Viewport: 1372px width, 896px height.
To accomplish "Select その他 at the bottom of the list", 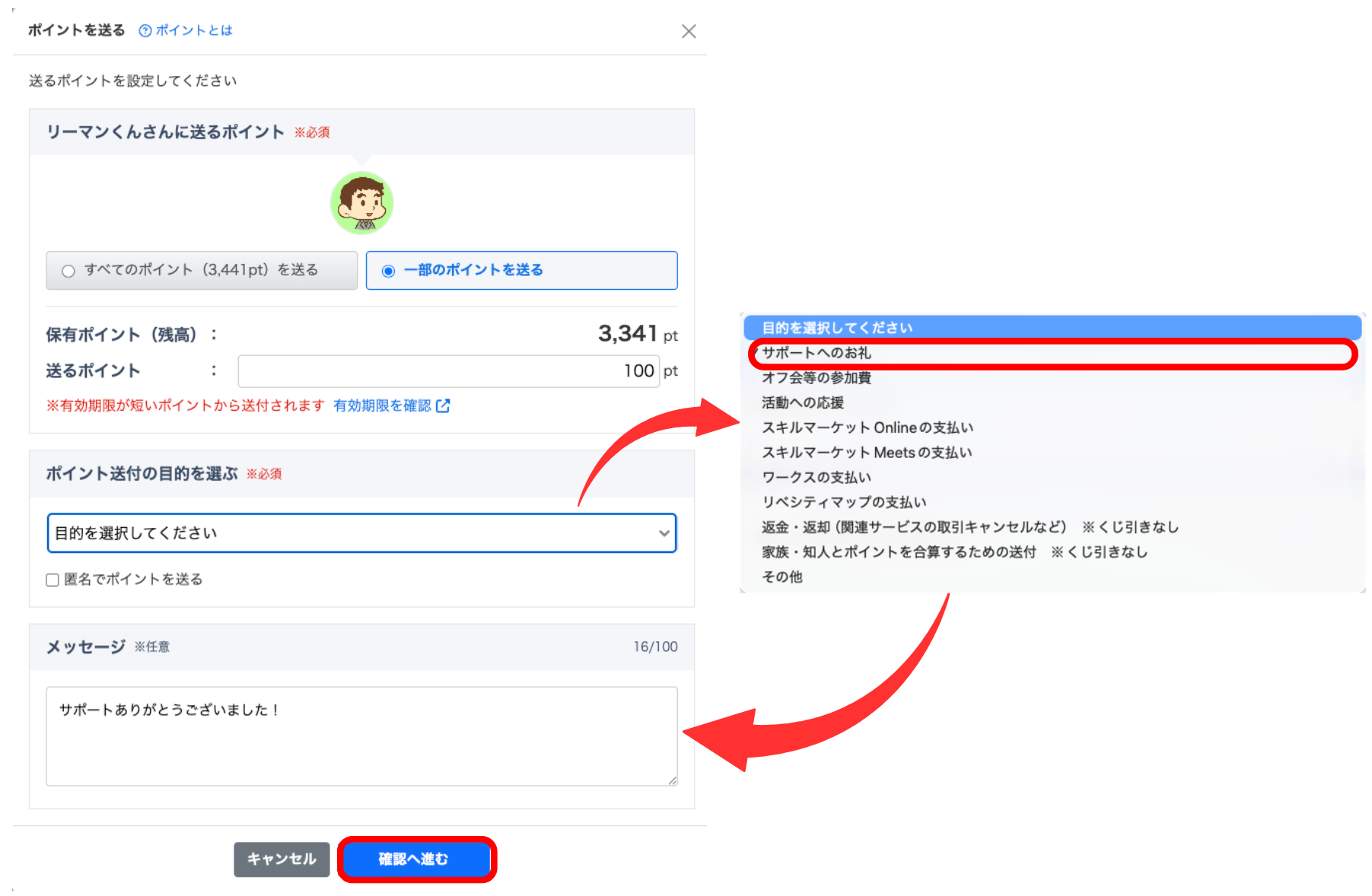I will pyautogui.click(x=781, y=577).
